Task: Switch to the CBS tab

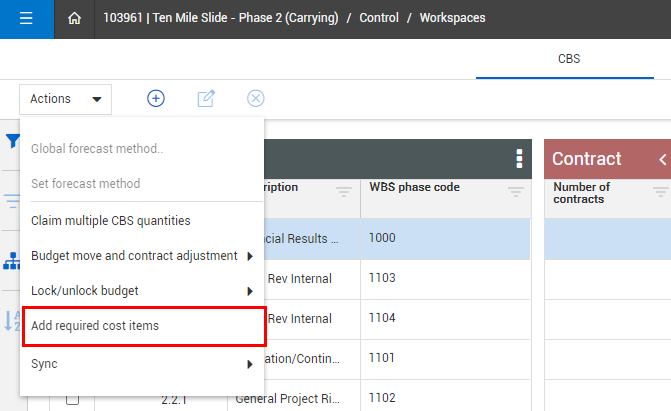Action: (x=569, y=59)
